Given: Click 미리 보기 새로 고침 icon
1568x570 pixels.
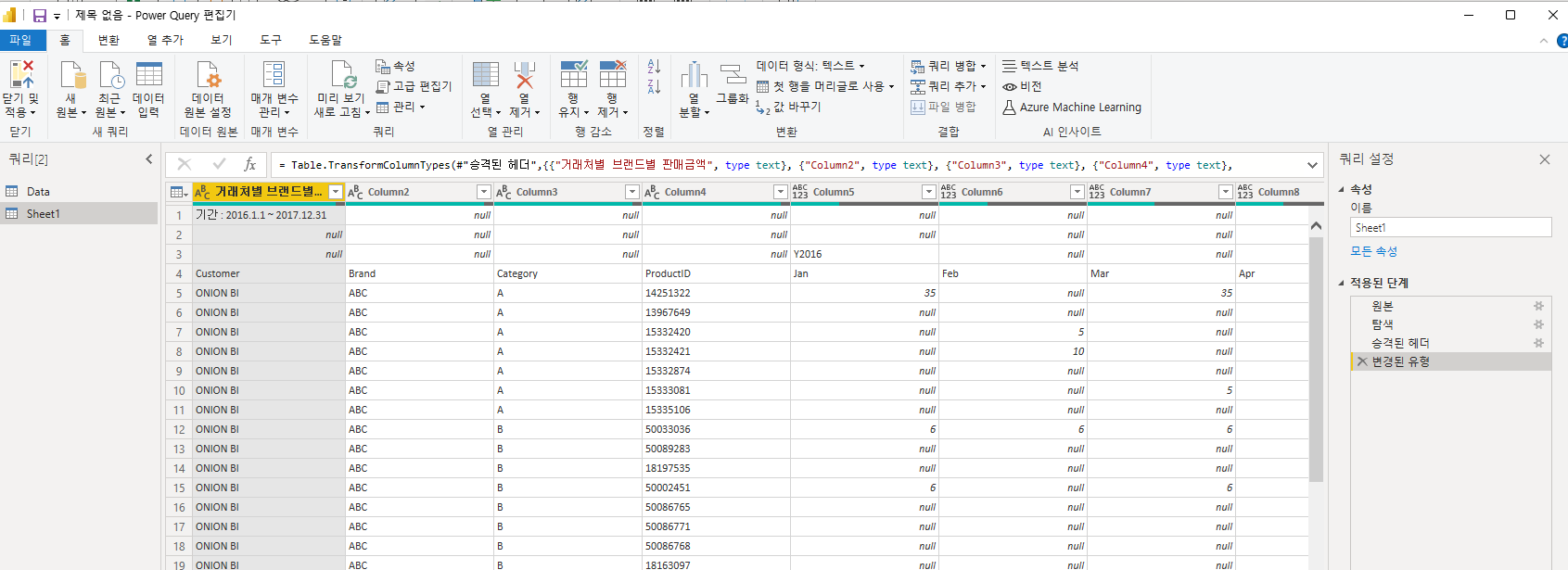Looking at the screenshot, I should coord(343,74).
